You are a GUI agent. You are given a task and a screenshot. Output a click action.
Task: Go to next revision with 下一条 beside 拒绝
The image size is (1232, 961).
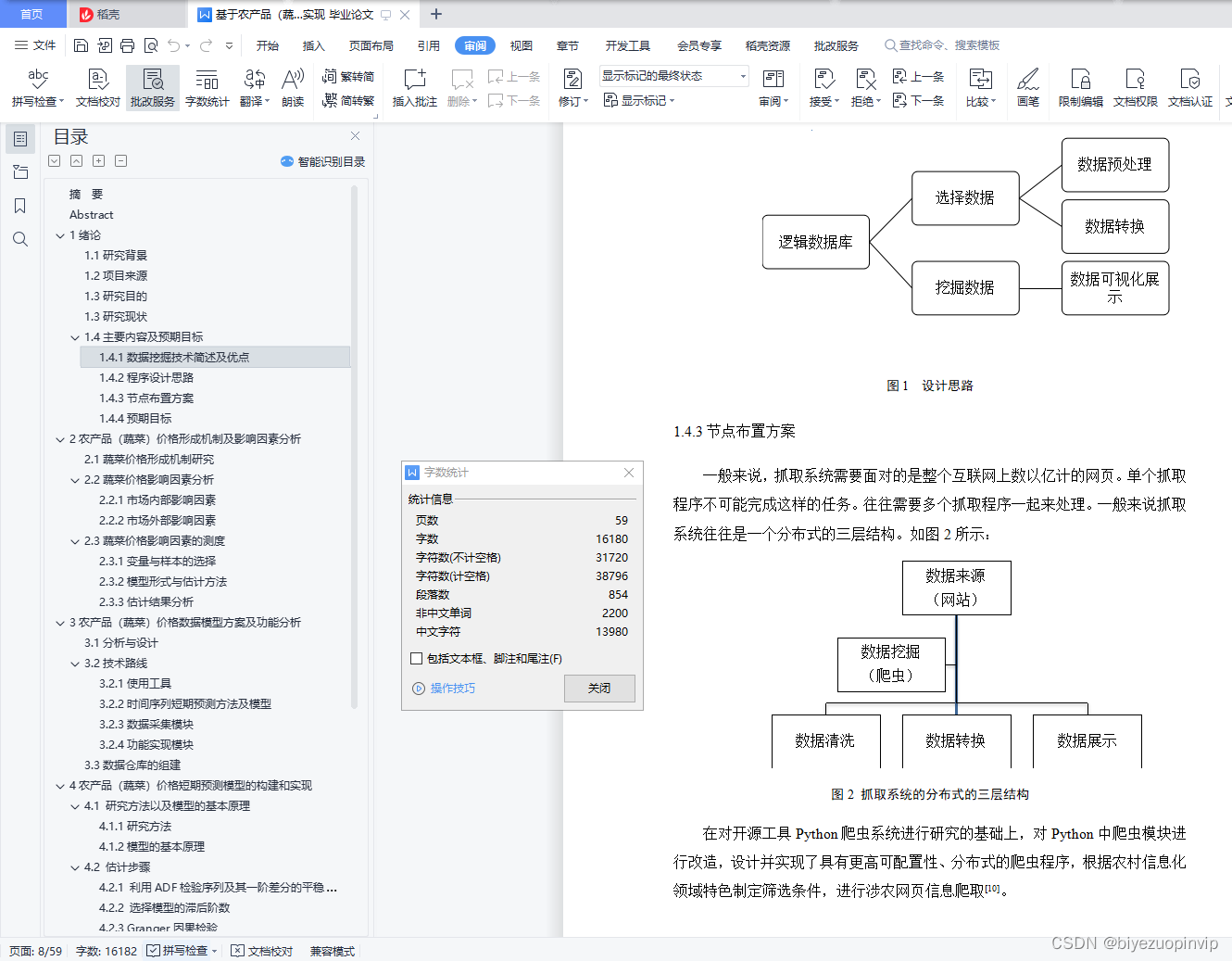(919, 100)
